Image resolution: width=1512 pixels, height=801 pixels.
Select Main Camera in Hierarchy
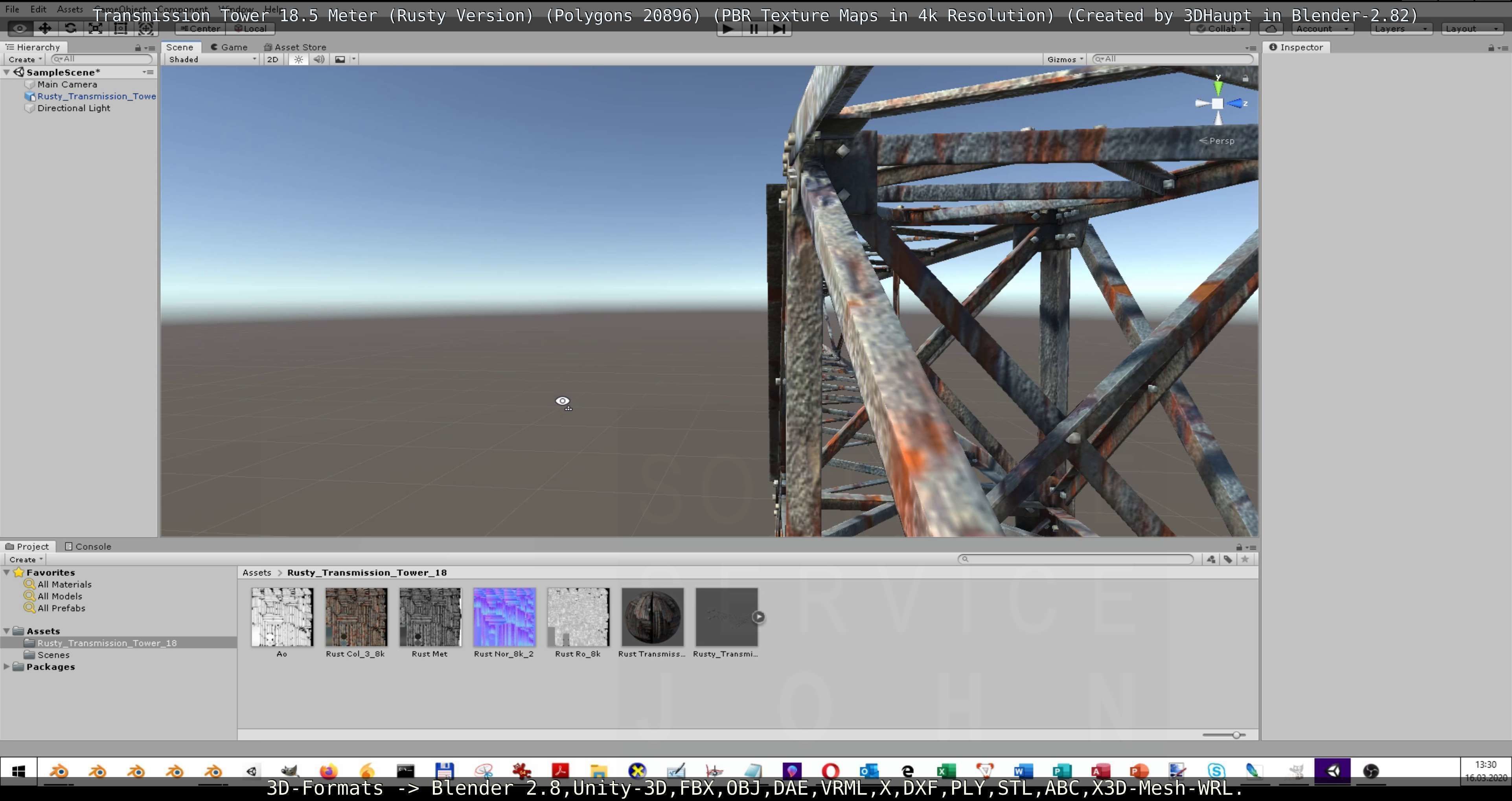click(68, 85)
